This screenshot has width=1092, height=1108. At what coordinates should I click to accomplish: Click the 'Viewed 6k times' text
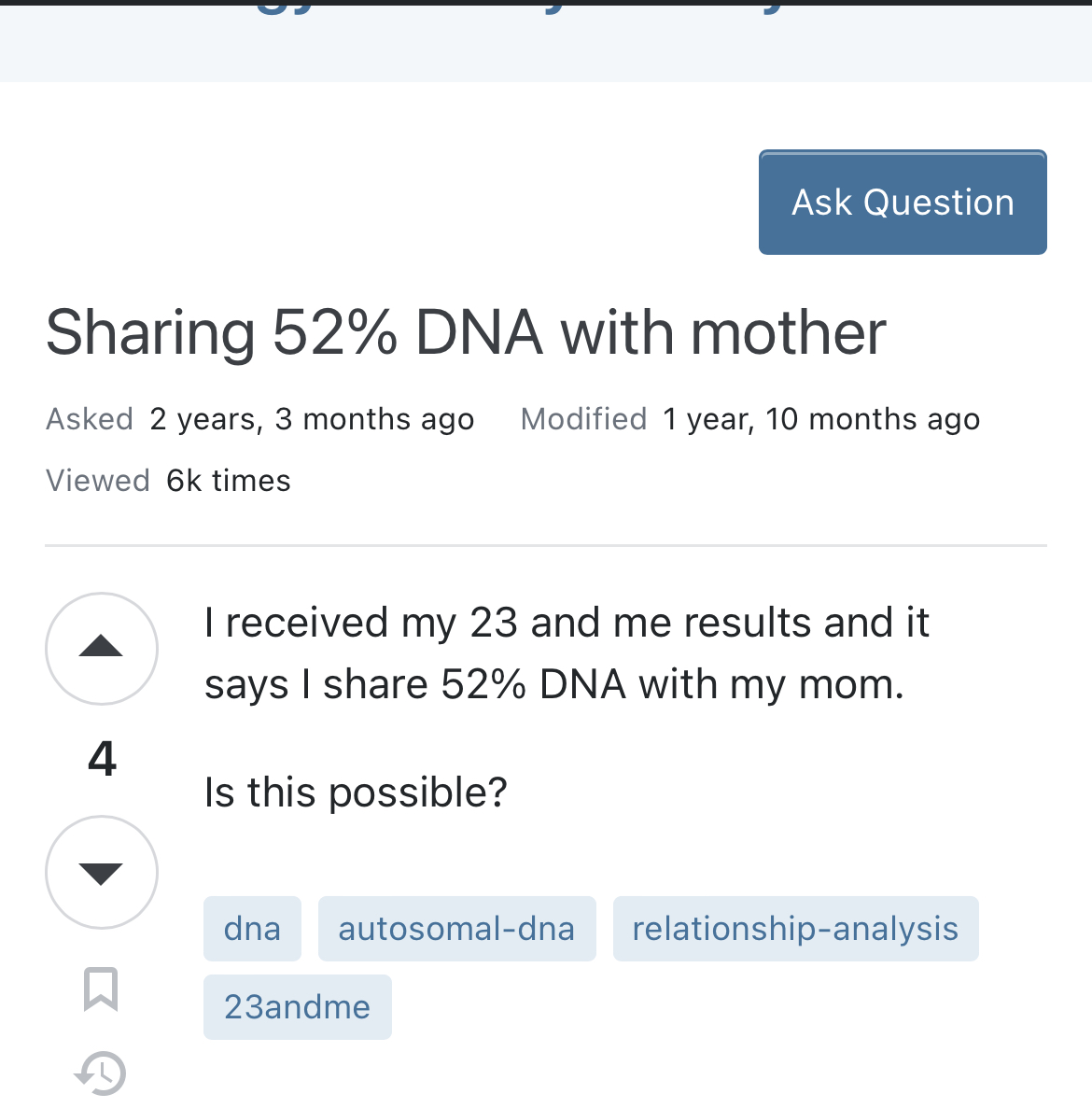(168, 481)
